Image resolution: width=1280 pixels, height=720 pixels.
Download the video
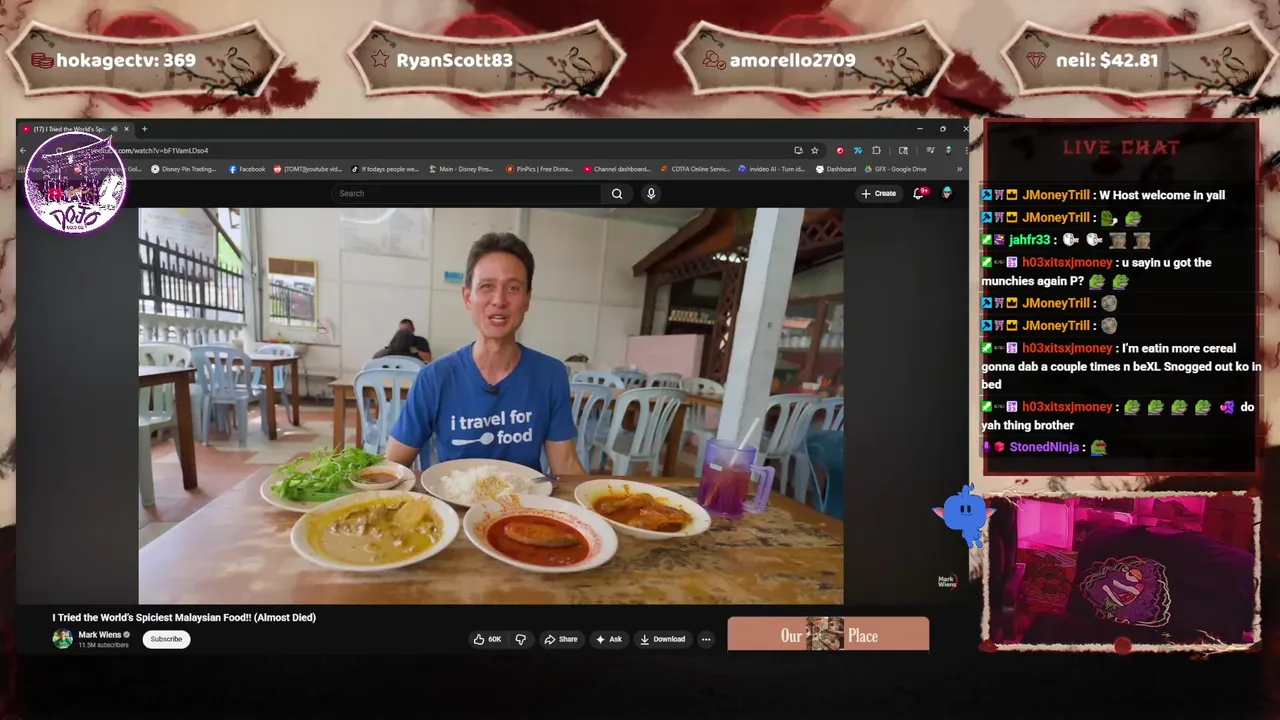pos(663,639)
